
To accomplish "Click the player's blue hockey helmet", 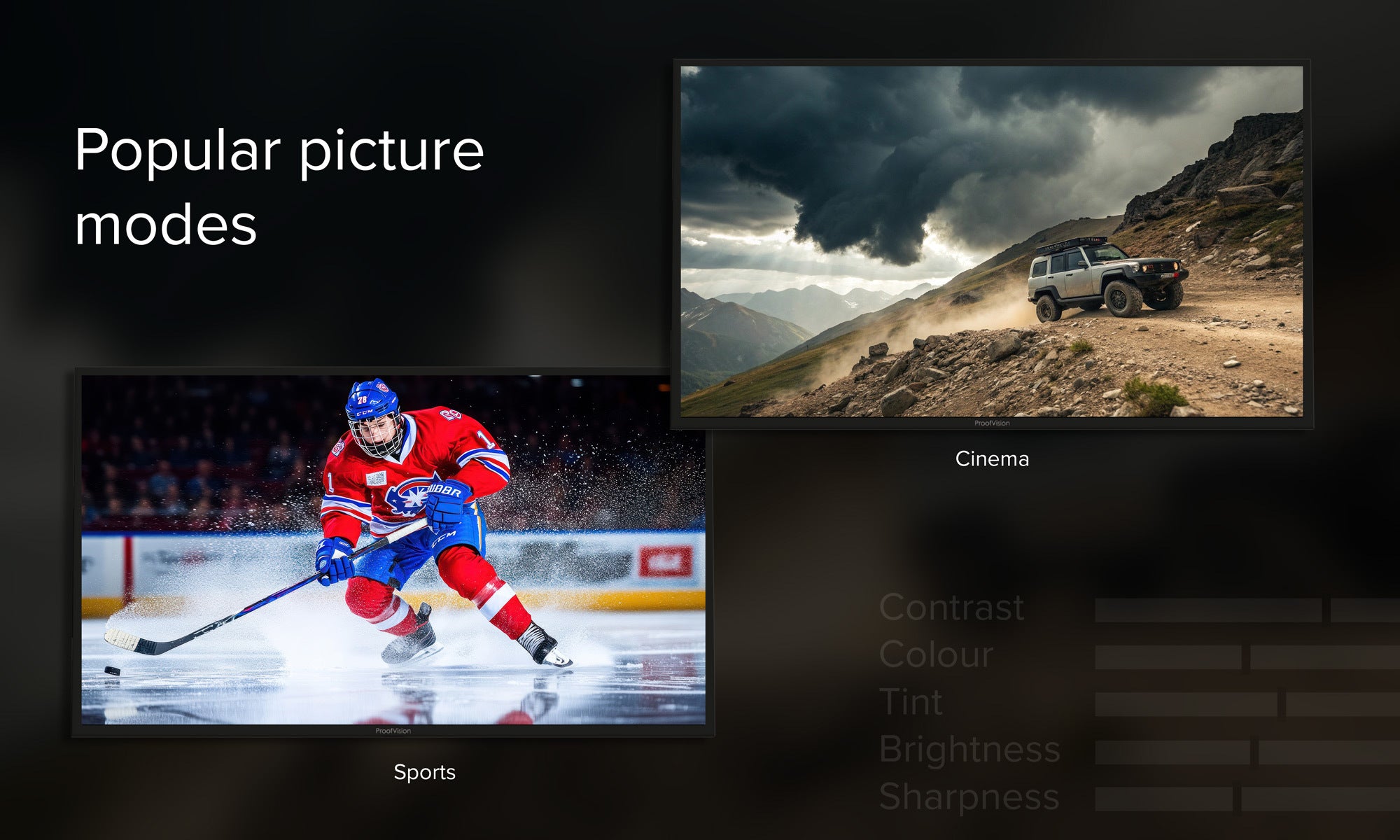I will [x=372, y=400].
